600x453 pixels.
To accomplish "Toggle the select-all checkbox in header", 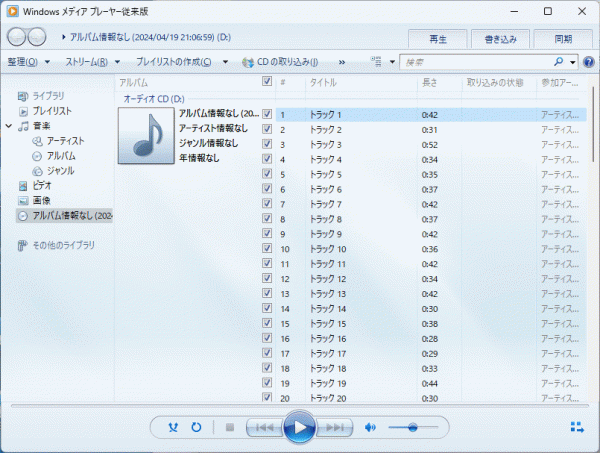I will (267, 81).
